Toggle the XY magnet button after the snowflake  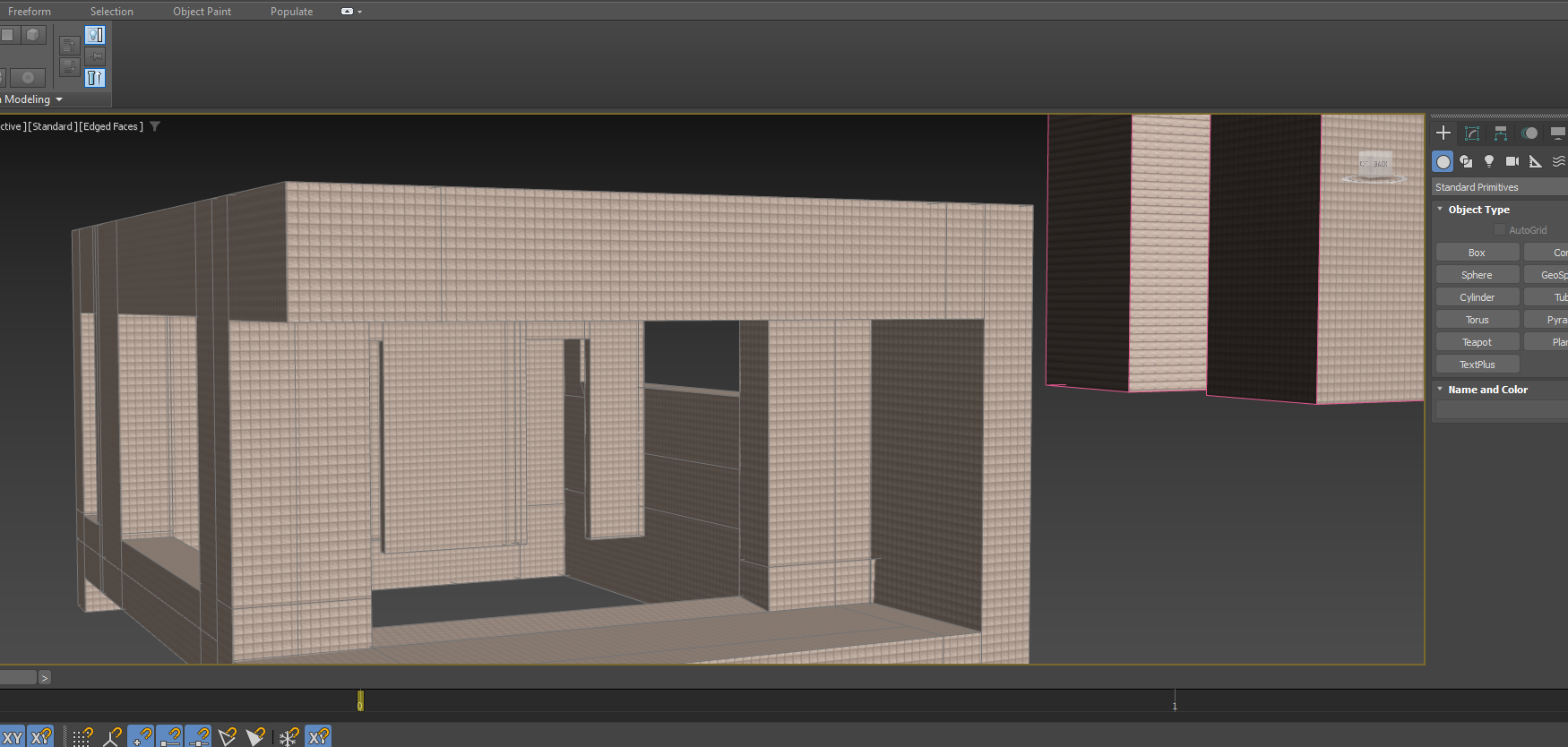(318, 736)
